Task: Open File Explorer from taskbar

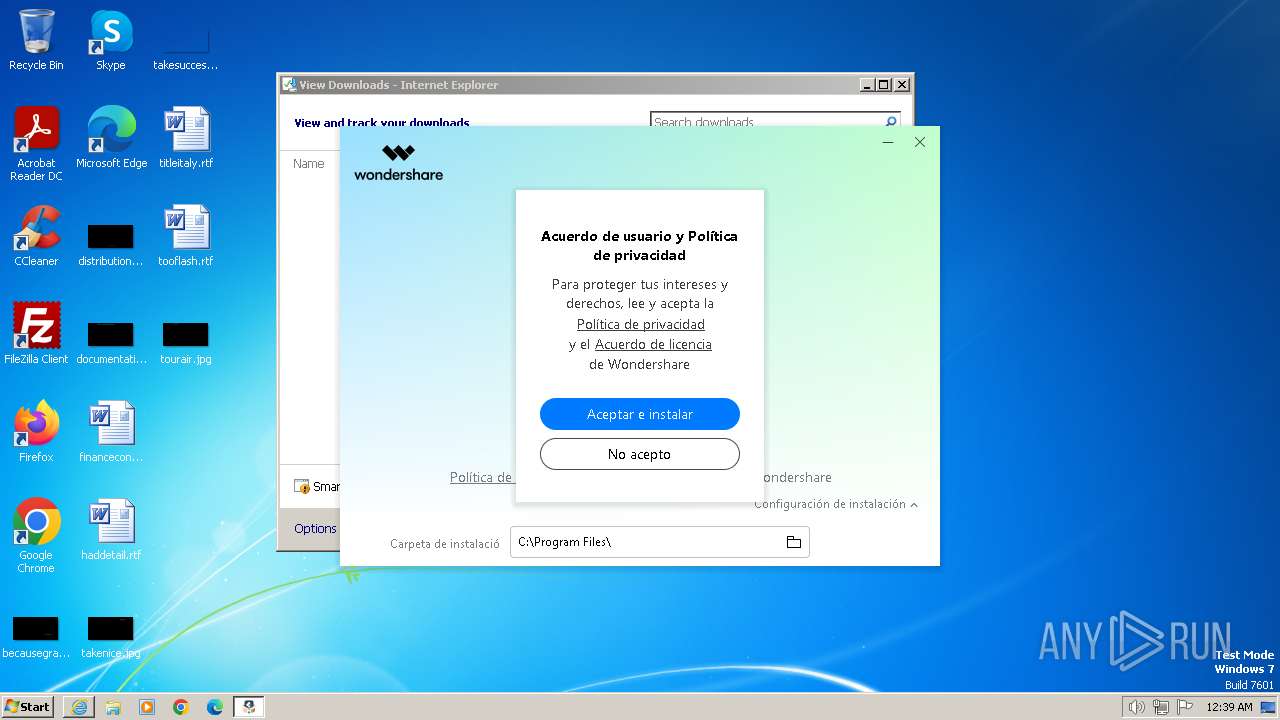Action: (113, 707)
